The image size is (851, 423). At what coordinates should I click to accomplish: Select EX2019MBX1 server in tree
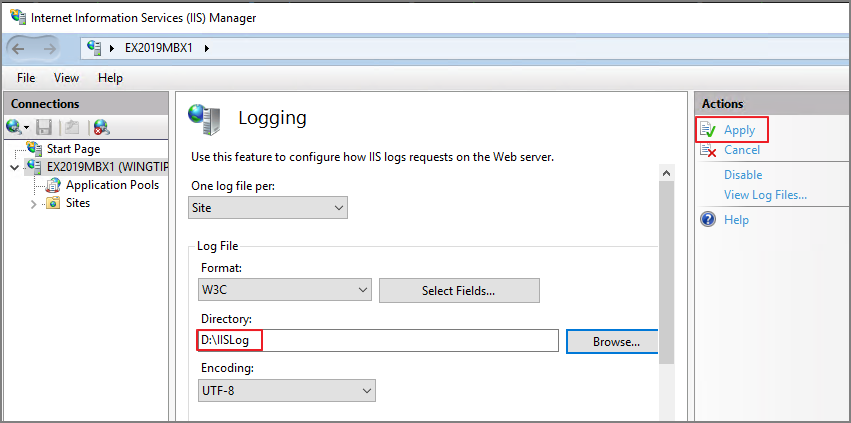106,167
